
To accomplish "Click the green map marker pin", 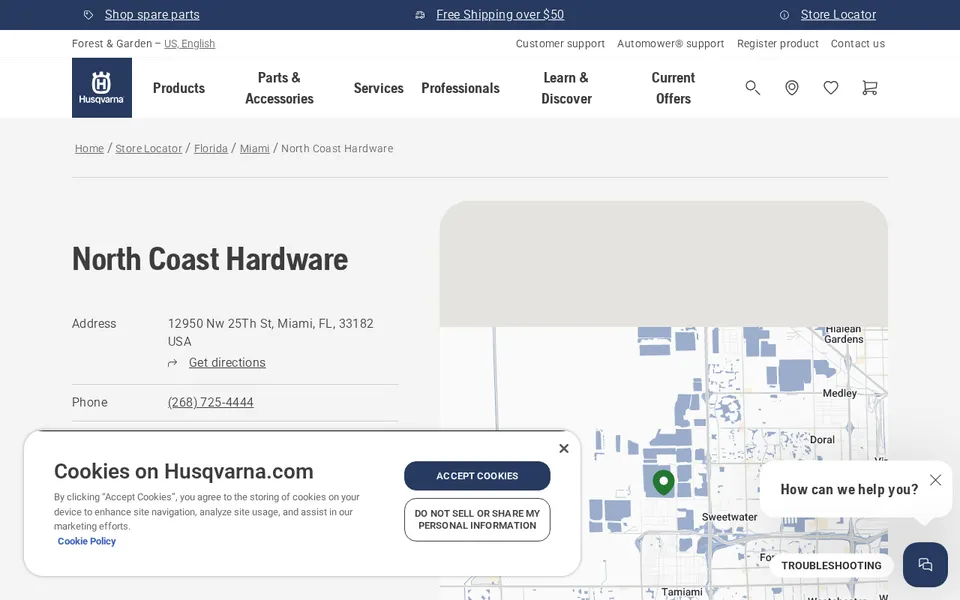I will 664,482.
